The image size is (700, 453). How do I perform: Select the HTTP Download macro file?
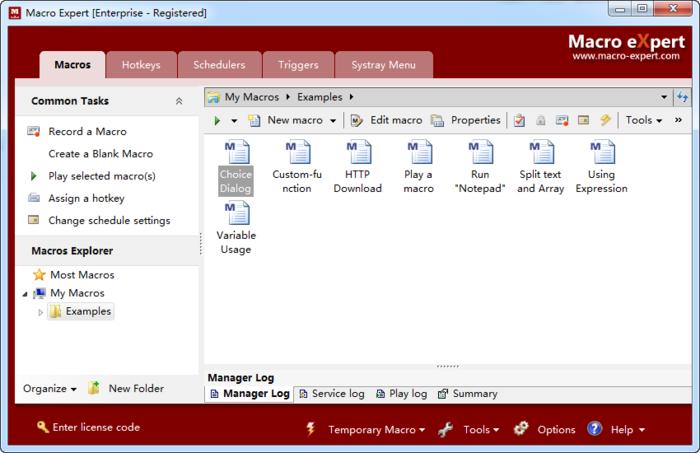[x=358, y=167]
